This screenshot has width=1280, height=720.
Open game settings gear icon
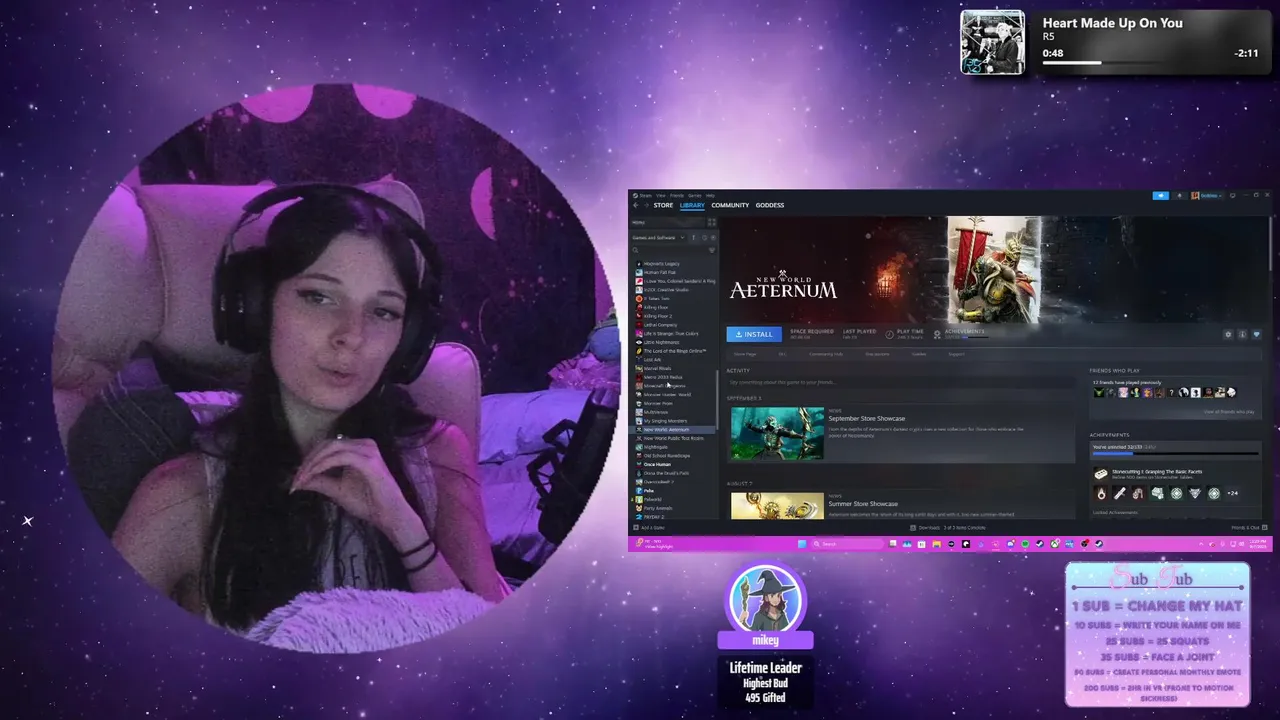click(1228, 334)
